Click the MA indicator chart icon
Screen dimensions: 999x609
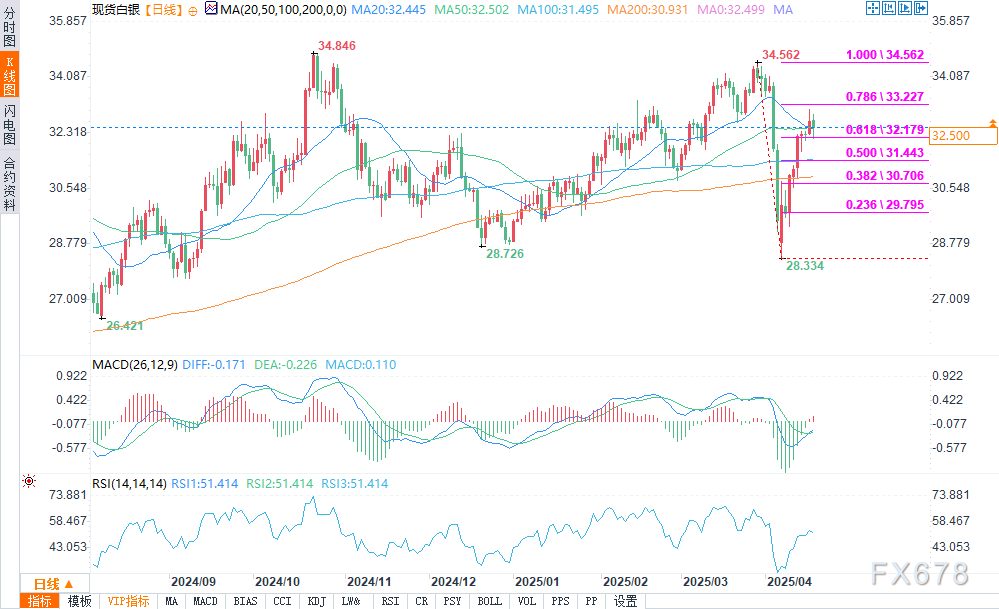(211, 9)
